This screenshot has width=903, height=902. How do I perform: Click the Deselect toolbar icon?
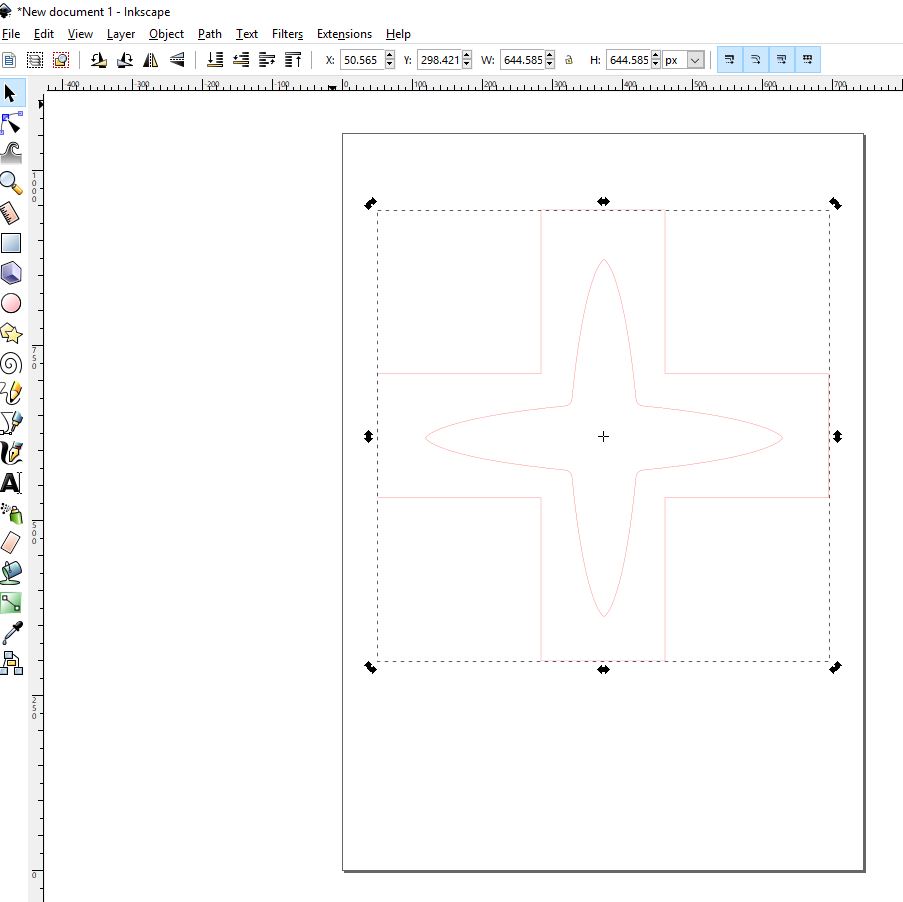[60, 60]
